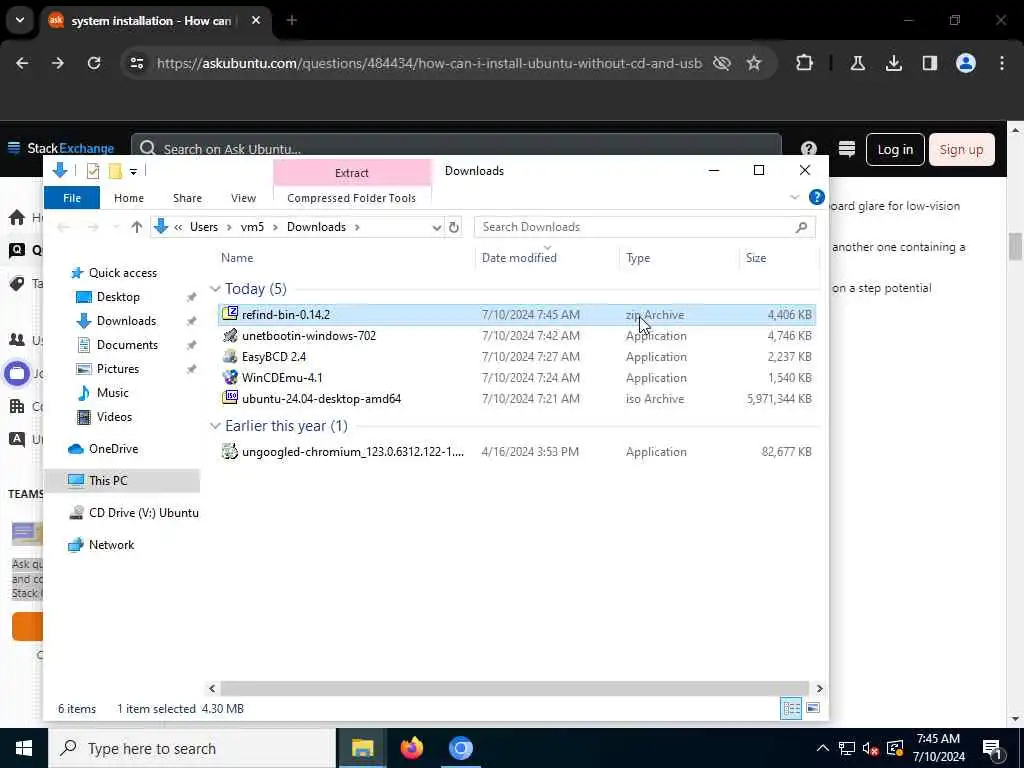Switch to details view layout icon
1024x768 pixels.
pyautogui.click(x=791, y=709)
